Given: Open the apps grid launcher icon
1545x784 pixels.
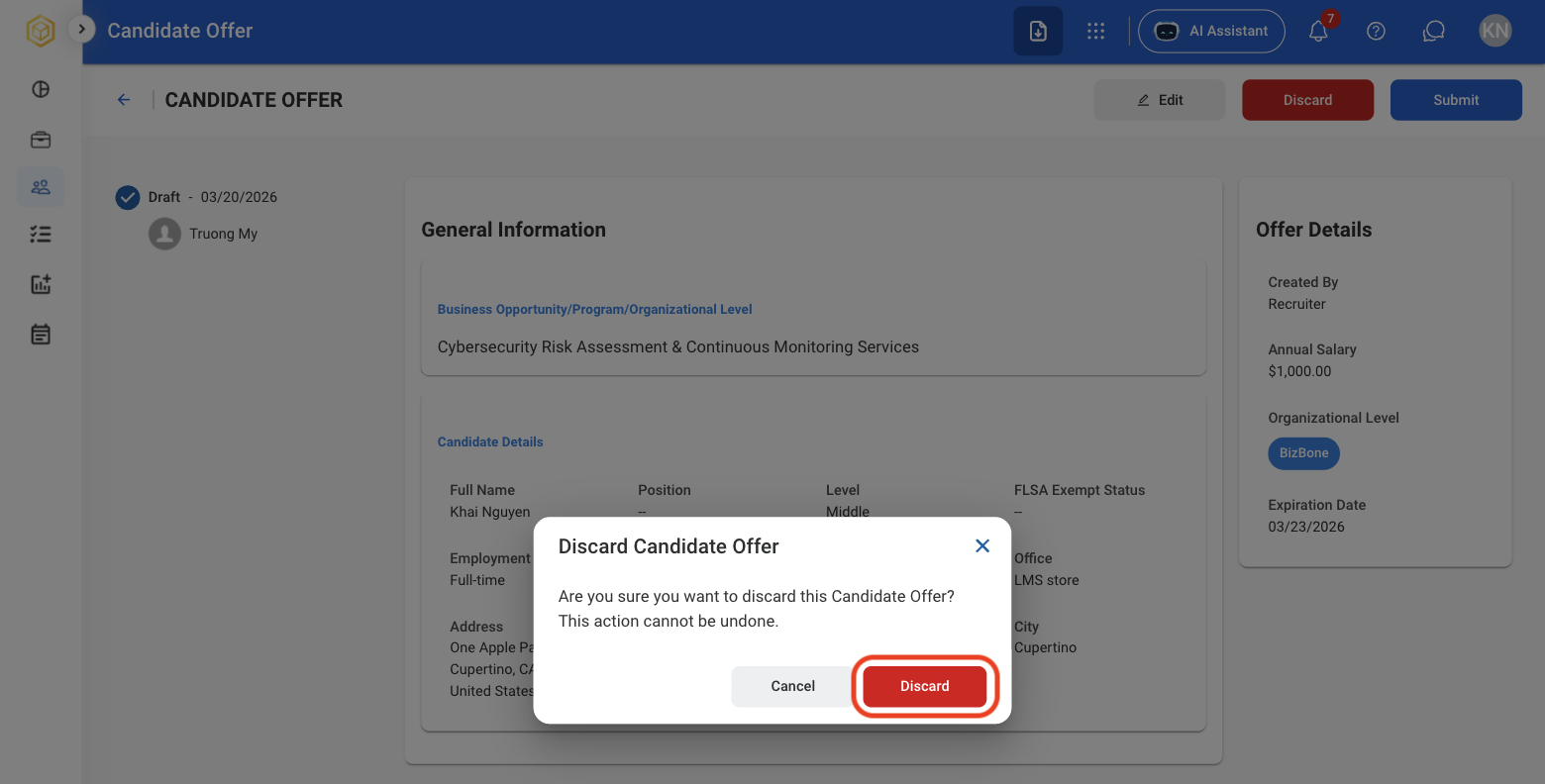Looking at the screenshot, I should (1095, 31).
